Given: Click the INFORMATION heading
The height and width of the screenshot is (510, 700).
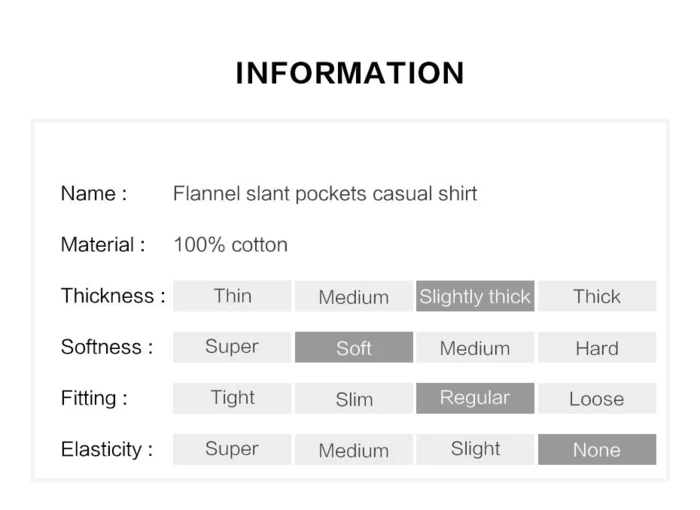Looking at the screenshot, I should (x=350, y=73).
